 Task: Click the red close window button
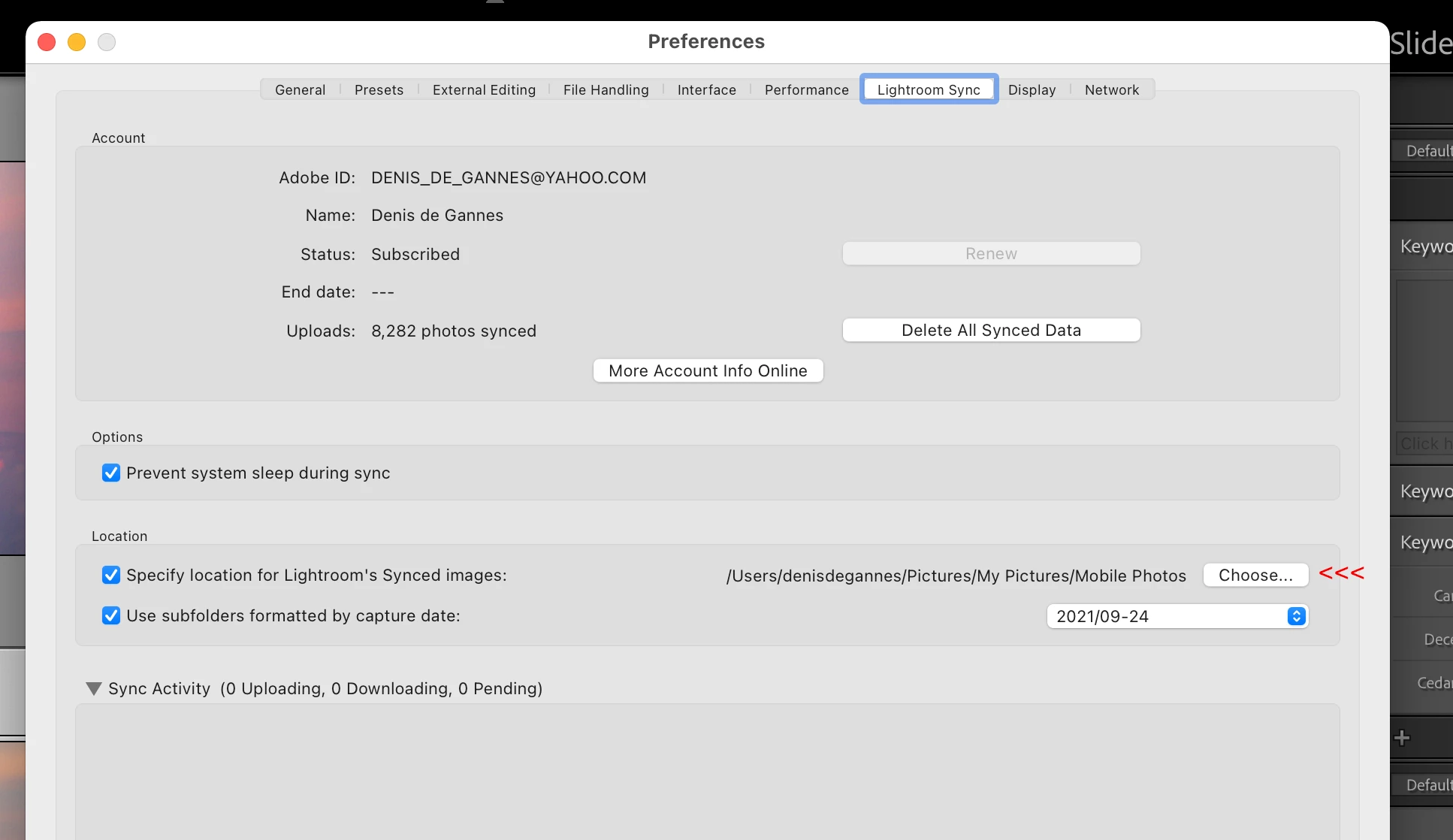click(47, 42)
